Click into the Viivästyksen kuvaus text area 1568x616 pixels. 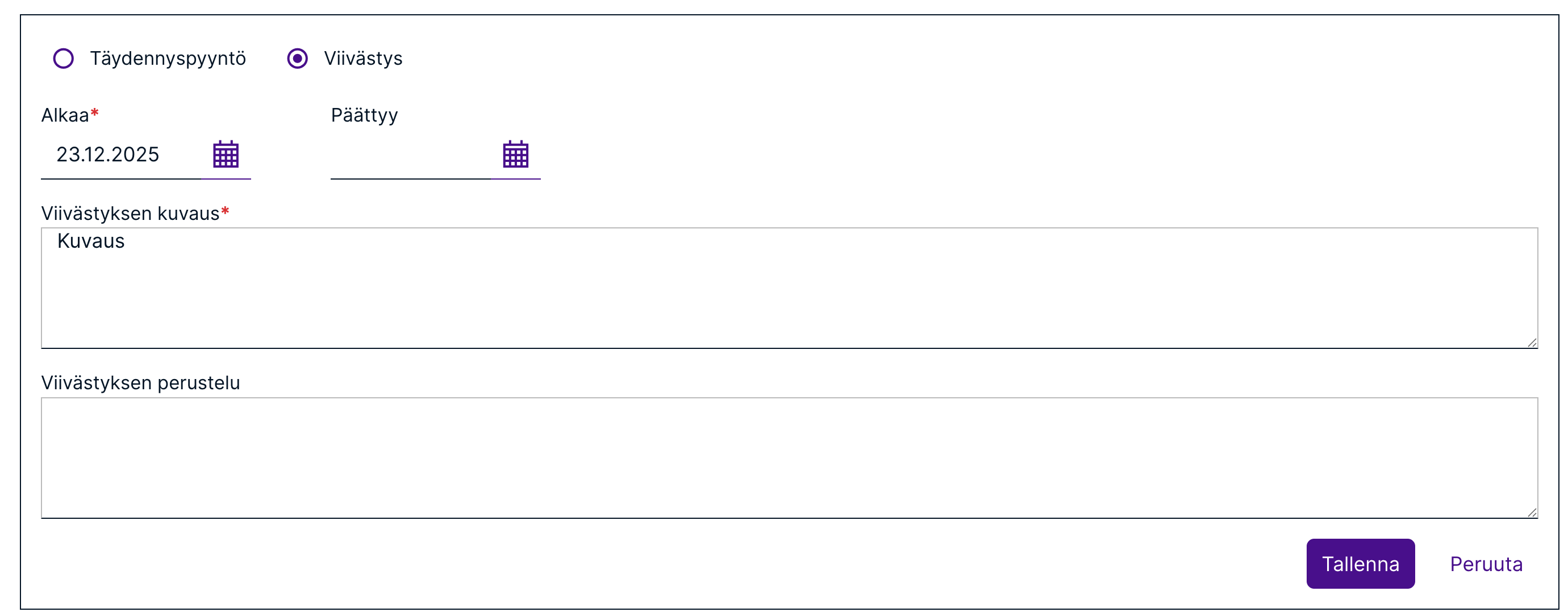(x=789, y=288)
